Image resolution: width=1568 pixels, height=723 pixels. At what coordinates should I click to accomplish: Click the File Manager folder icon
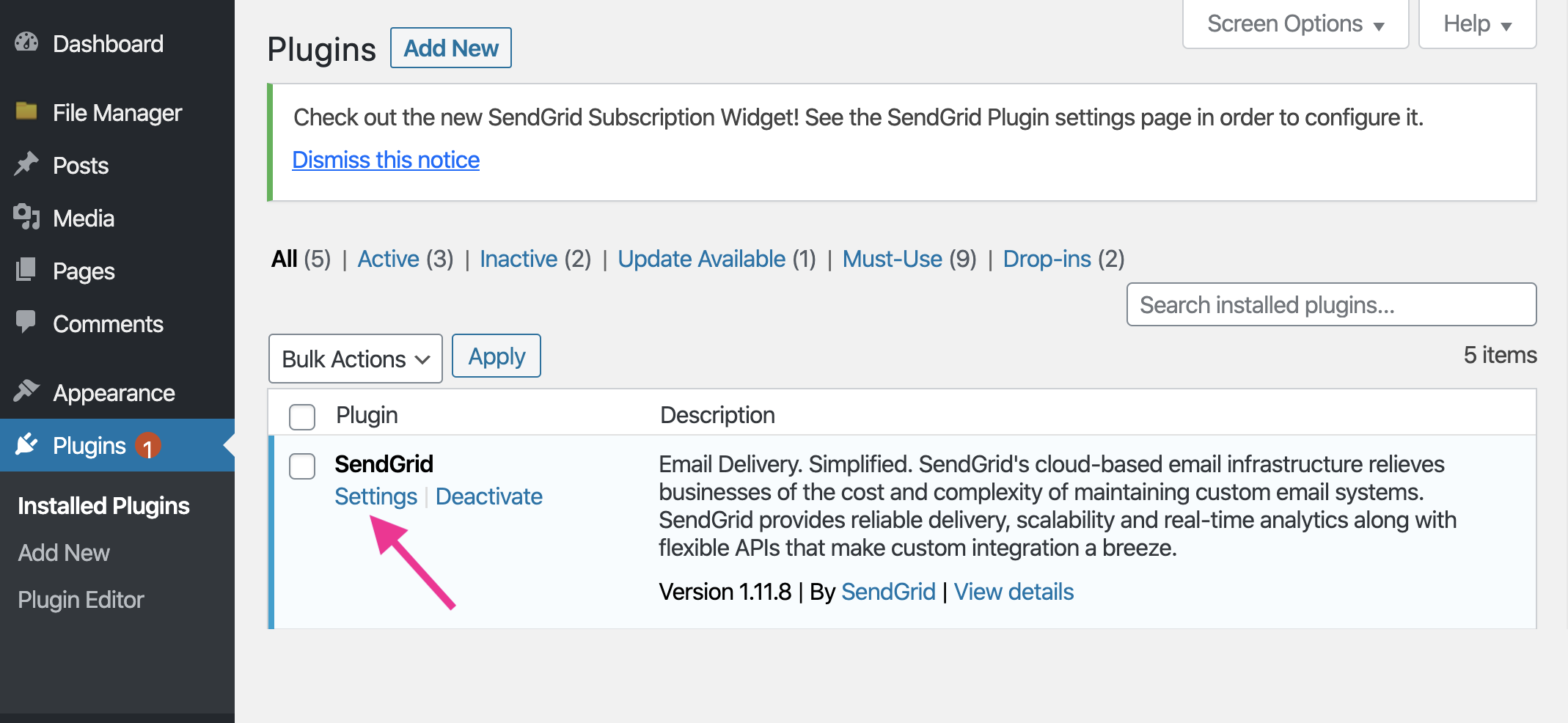pos(26,111)
